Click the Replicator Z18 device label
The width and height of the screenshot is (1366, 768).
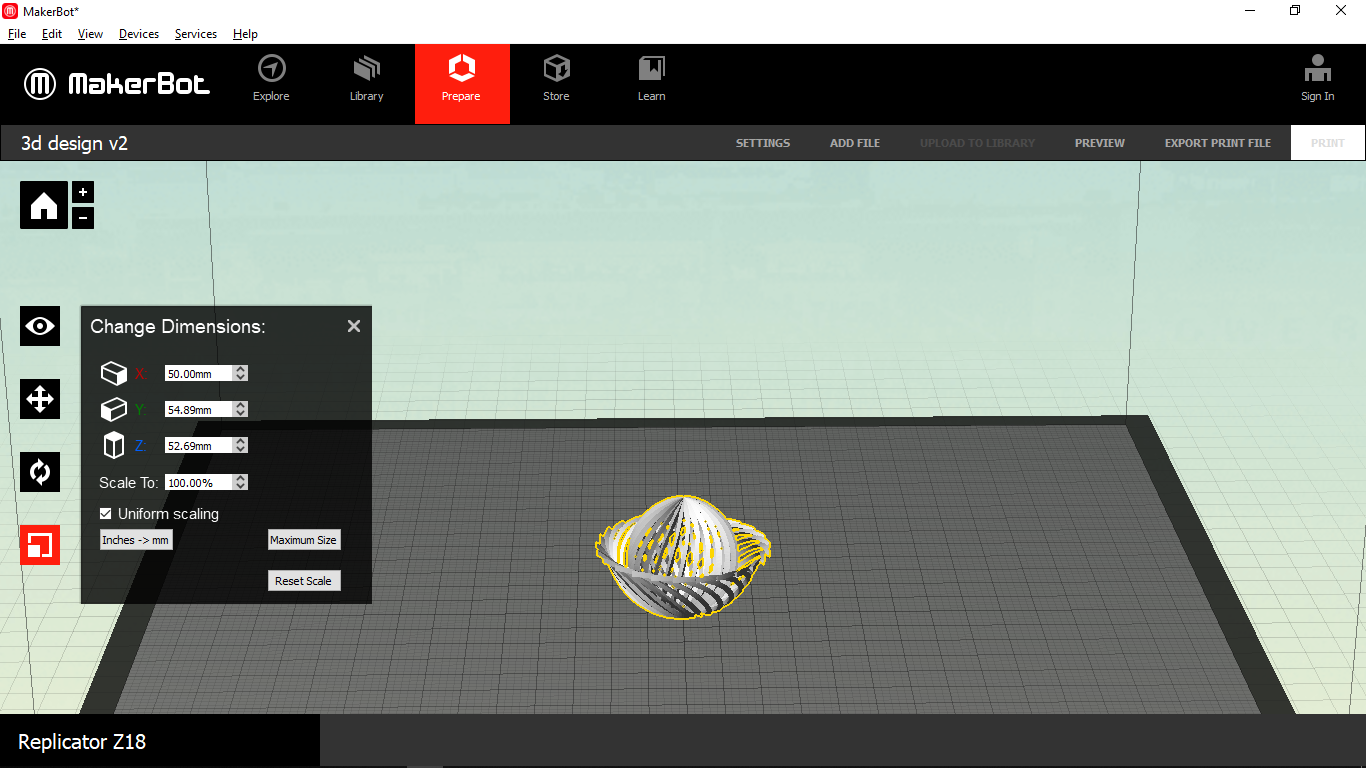[x=82, y=742]
